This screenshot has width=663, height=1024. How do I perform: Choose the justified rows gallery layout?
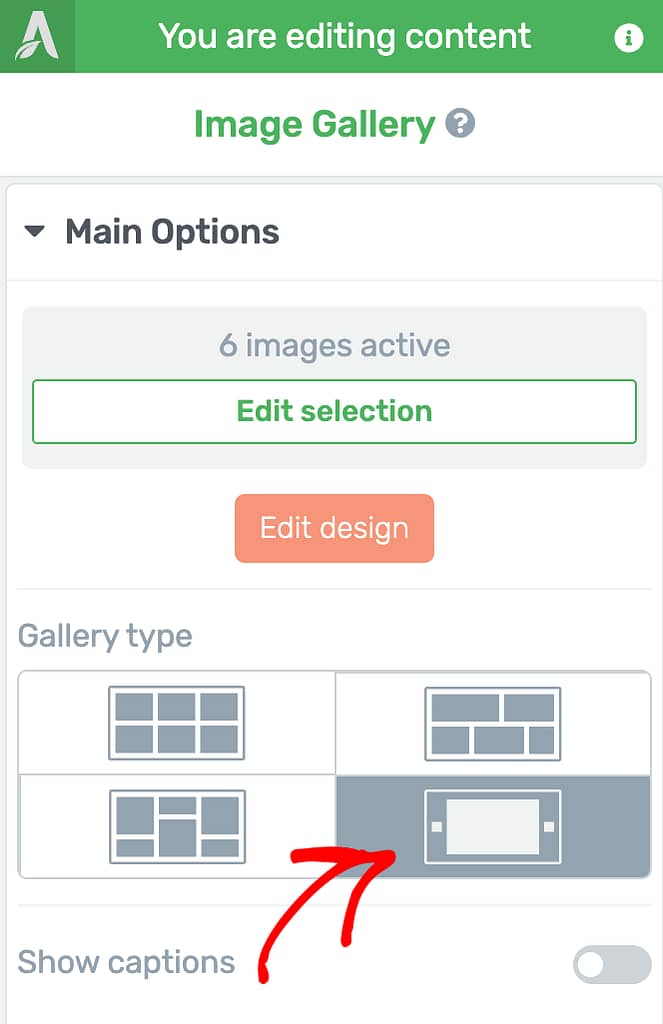493,723
